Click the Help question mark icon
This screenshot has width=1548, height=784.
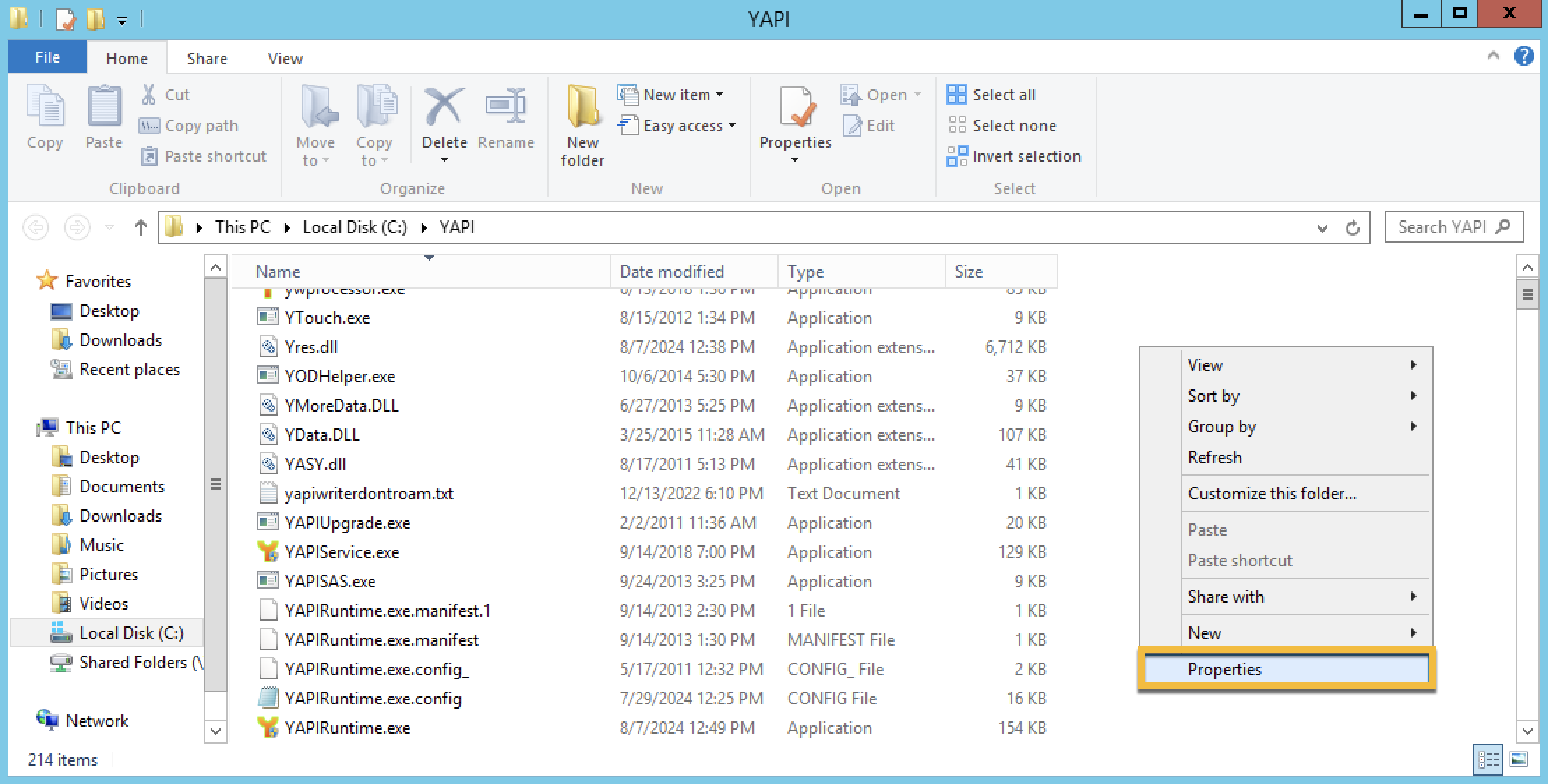click(1524, 56)
